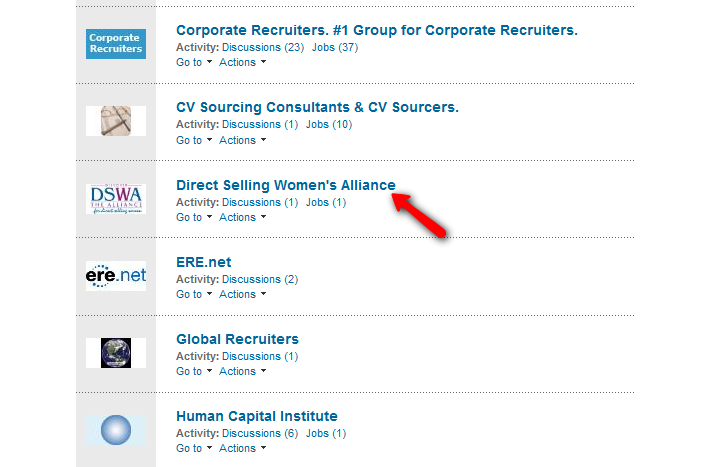Image resolution: width=705 pixels, height=467 pixels.
Task: Open the CV Sourcing Consultants group thumbnail
Action: [x=116, y=121]
